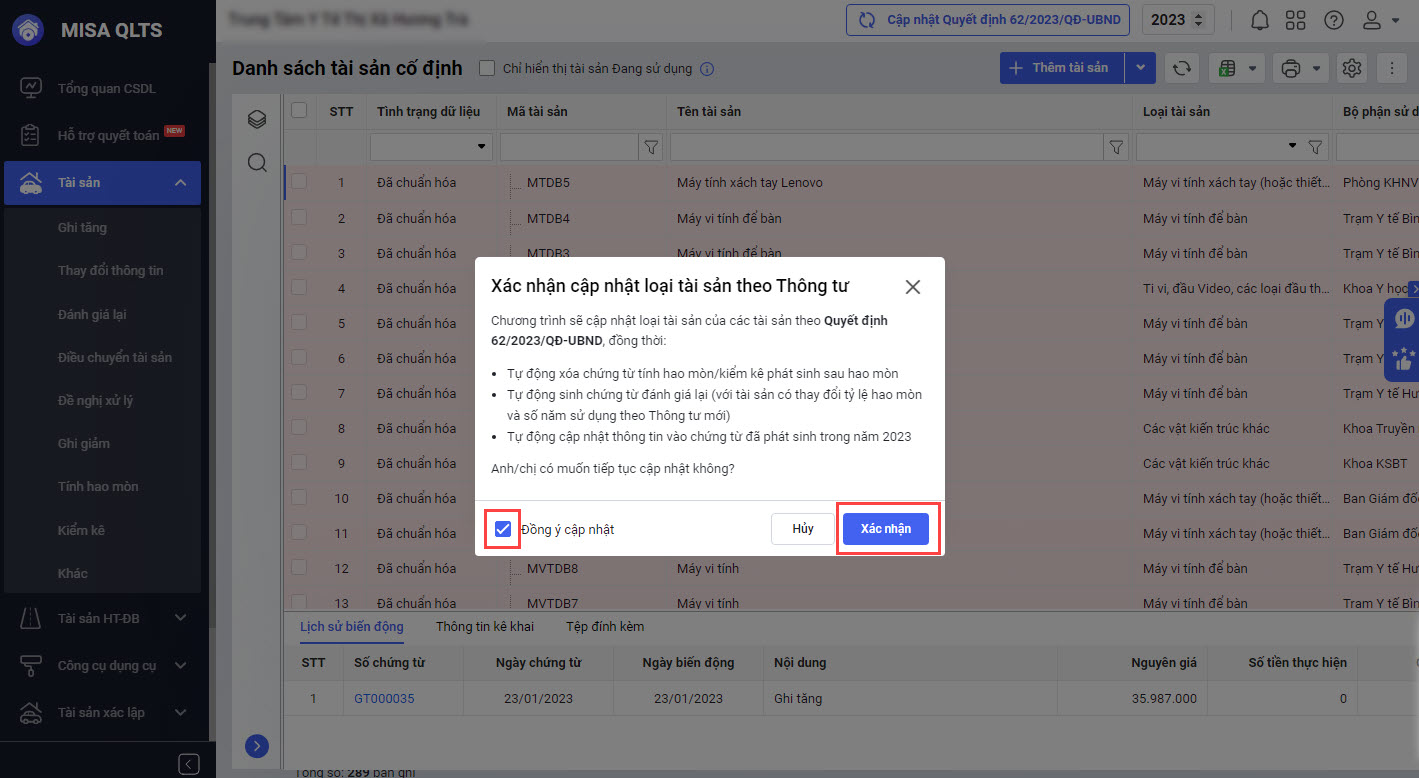Select the checkbox for row 12
Viewport: 1419px width, 778px height.
coord(299,567)
